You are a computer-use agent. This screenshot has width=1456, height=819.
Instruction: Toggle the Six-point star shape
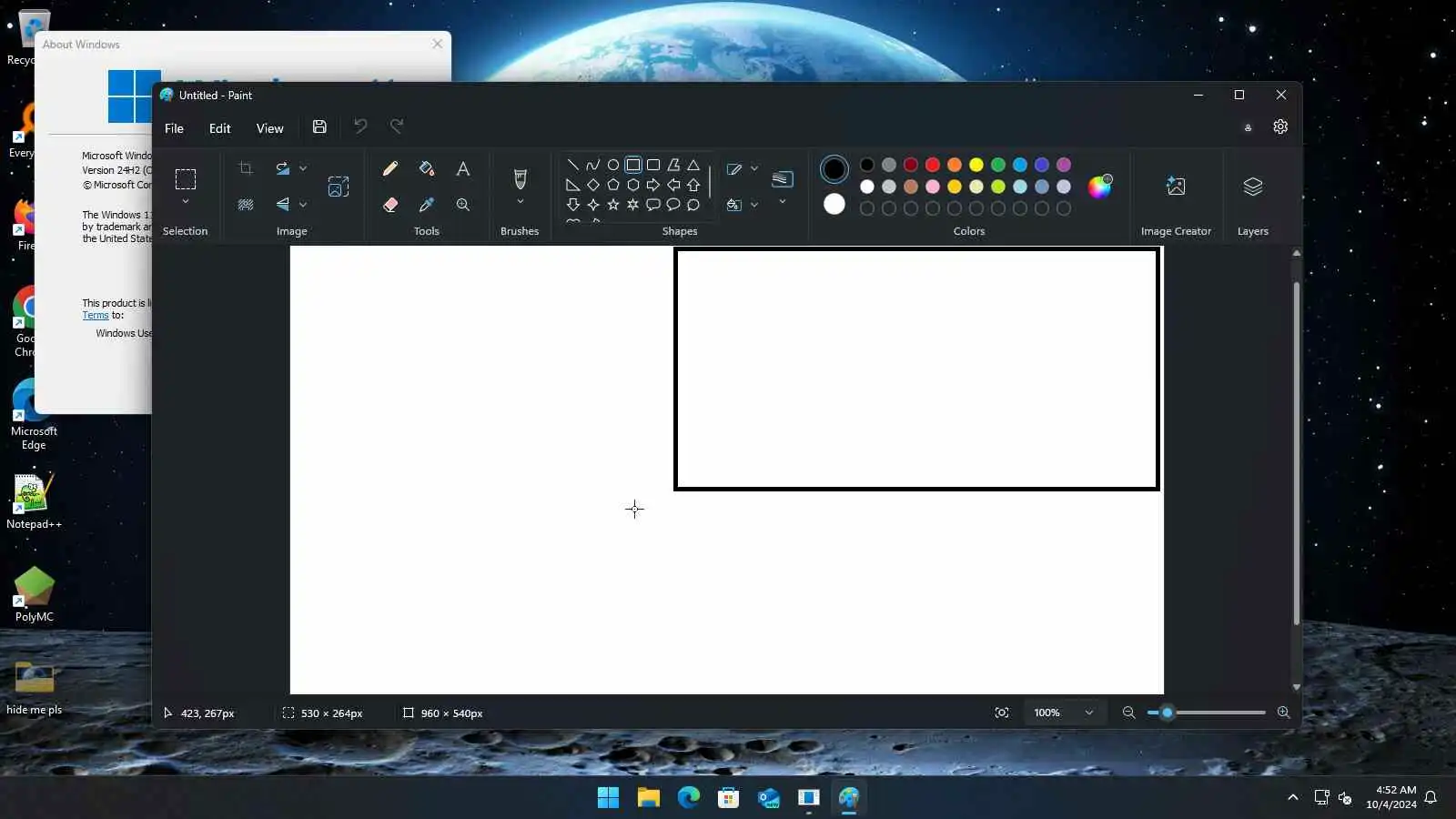(633, 205)
